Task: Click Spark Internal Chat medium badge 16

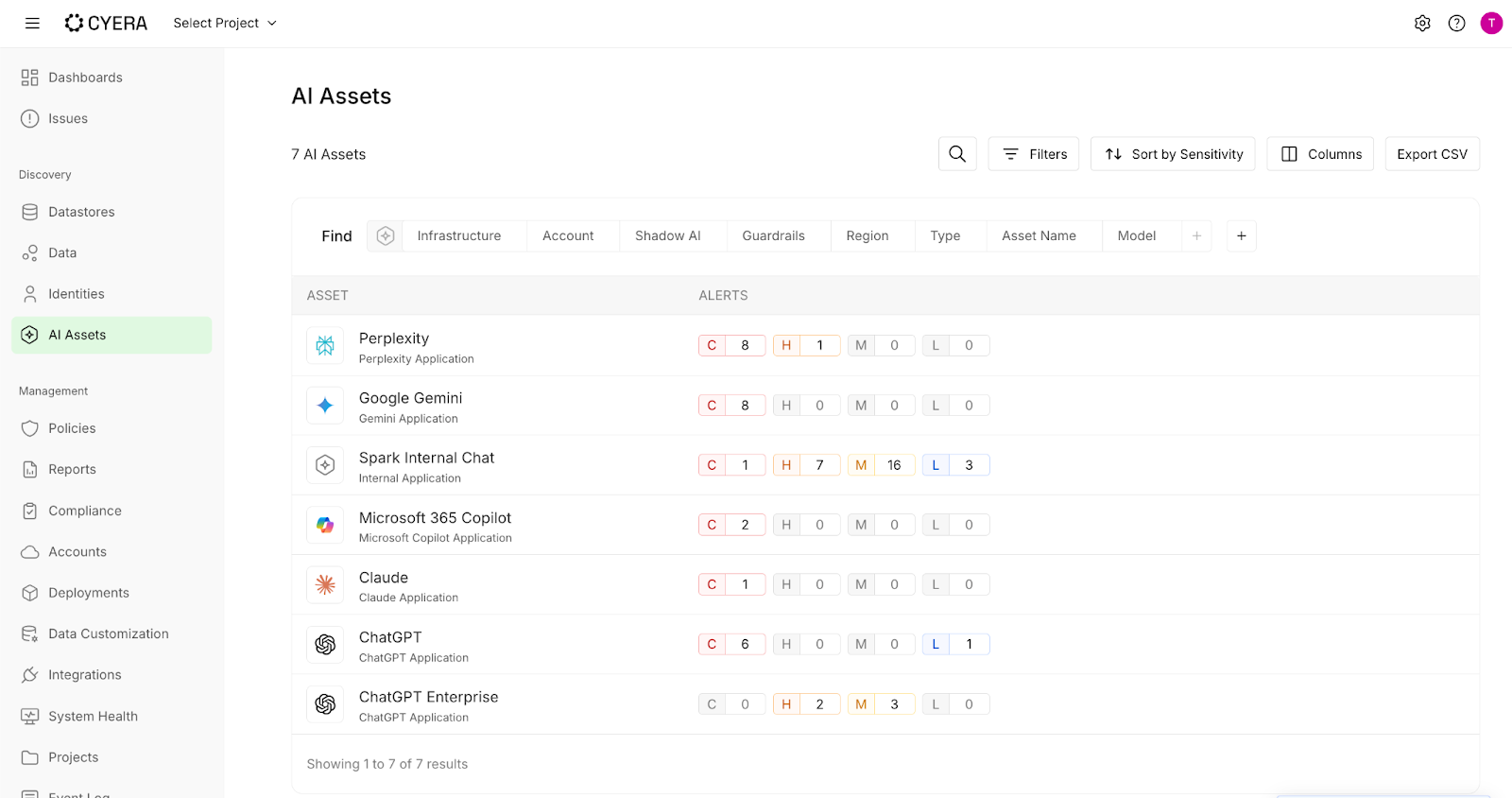Action: 881,465
